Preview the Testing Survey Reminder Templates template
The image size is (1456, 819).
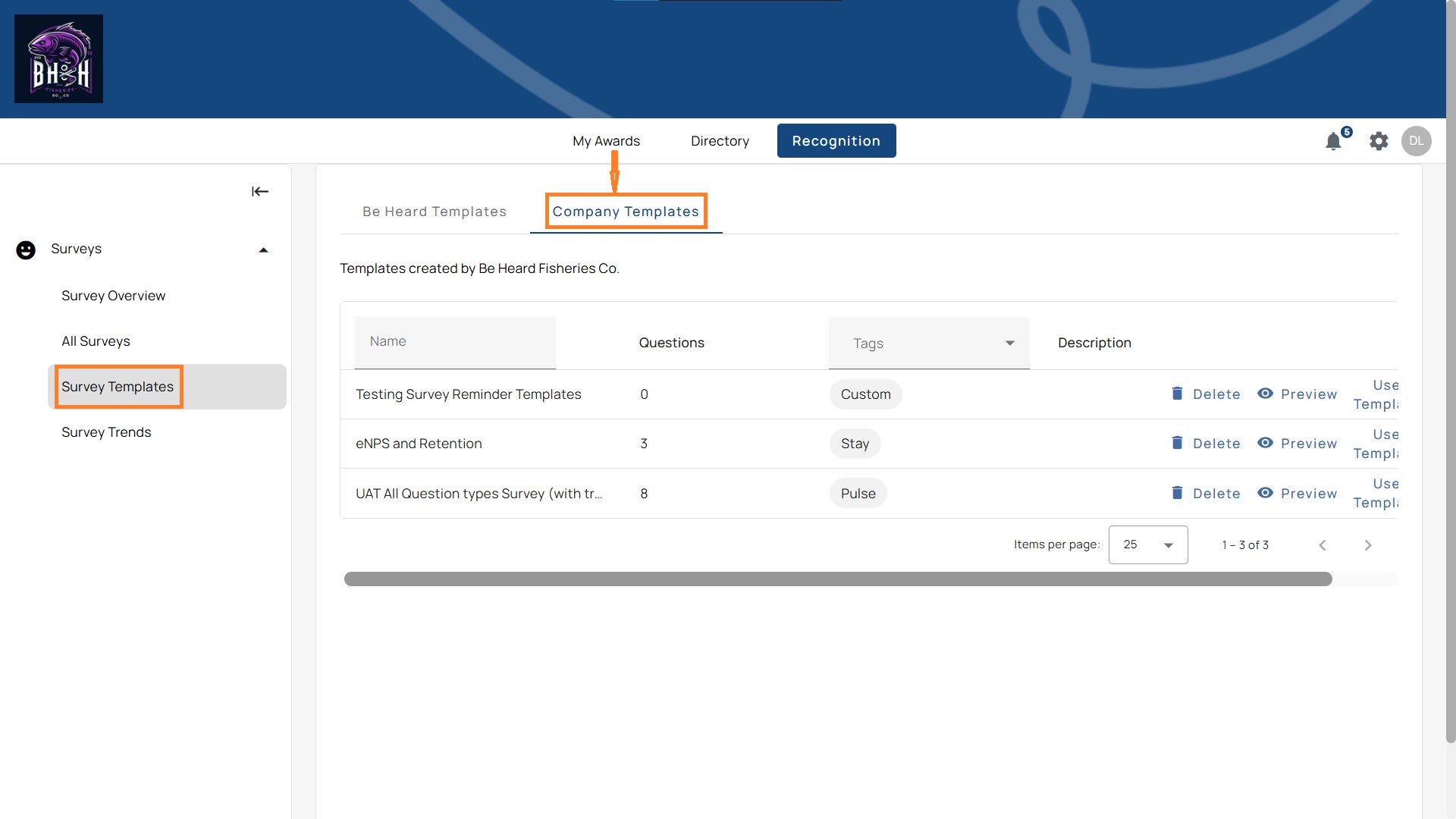pyautogui.click(x=1298, y=394)
